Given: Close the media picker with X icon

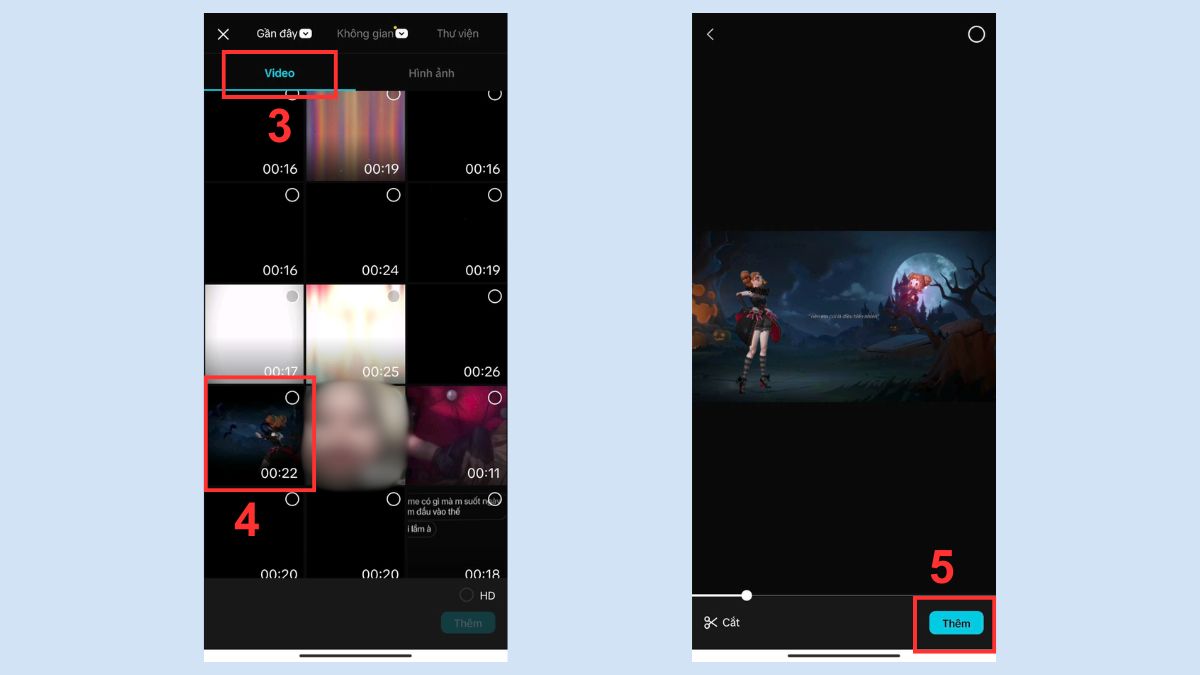Looking at the screenshot, I should [223, 34].
